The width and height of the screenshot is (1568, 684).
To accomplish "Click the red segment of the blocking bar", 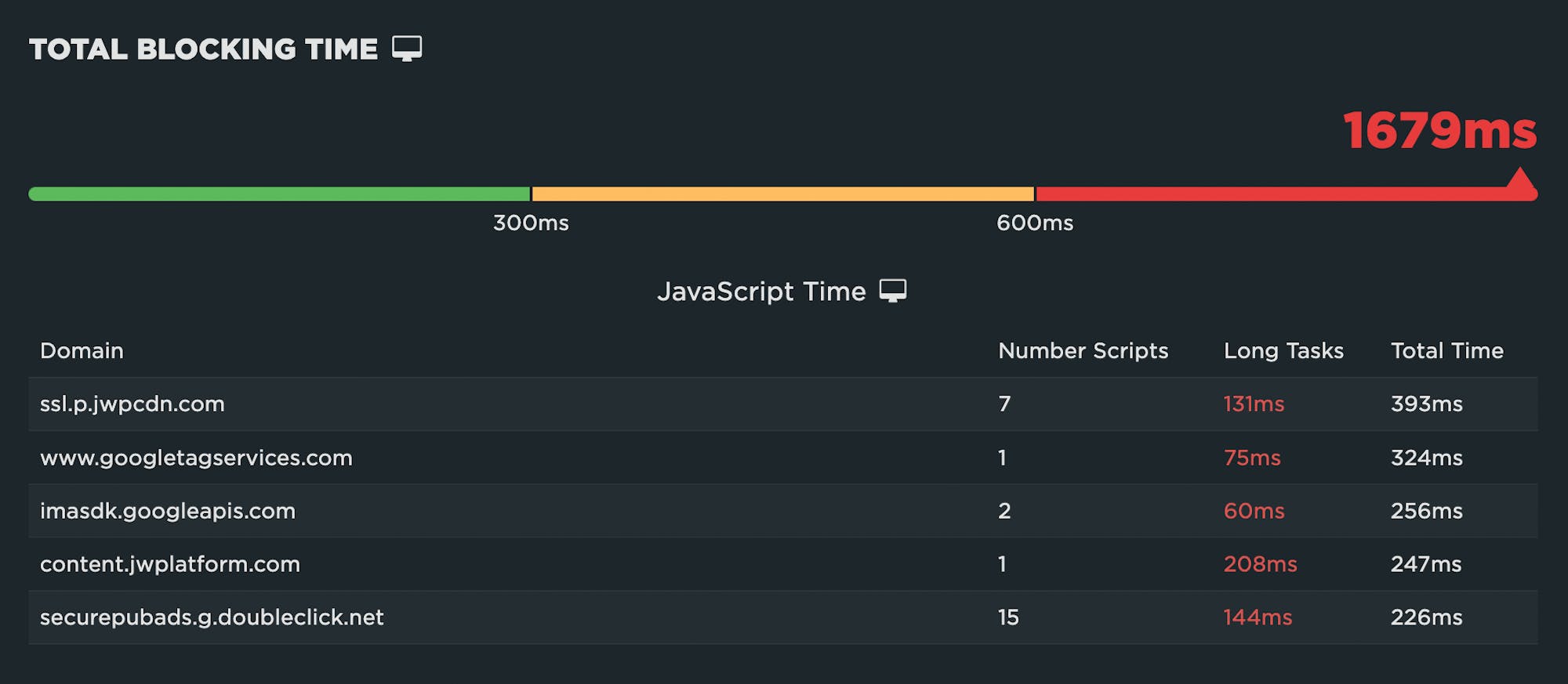I will tap(1270, 194).
